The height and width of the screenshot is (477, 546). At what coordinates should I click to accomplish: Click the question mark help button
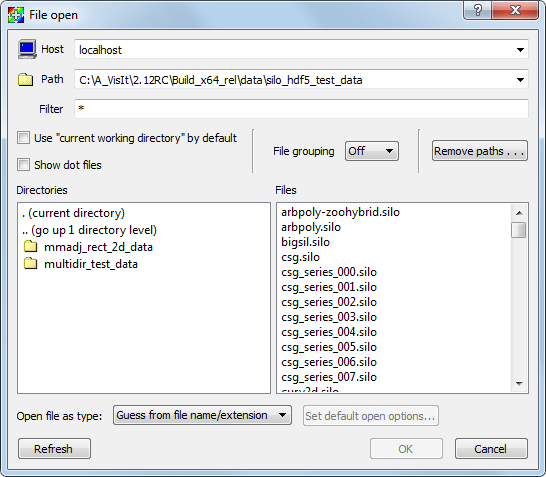tap(477, 10)
